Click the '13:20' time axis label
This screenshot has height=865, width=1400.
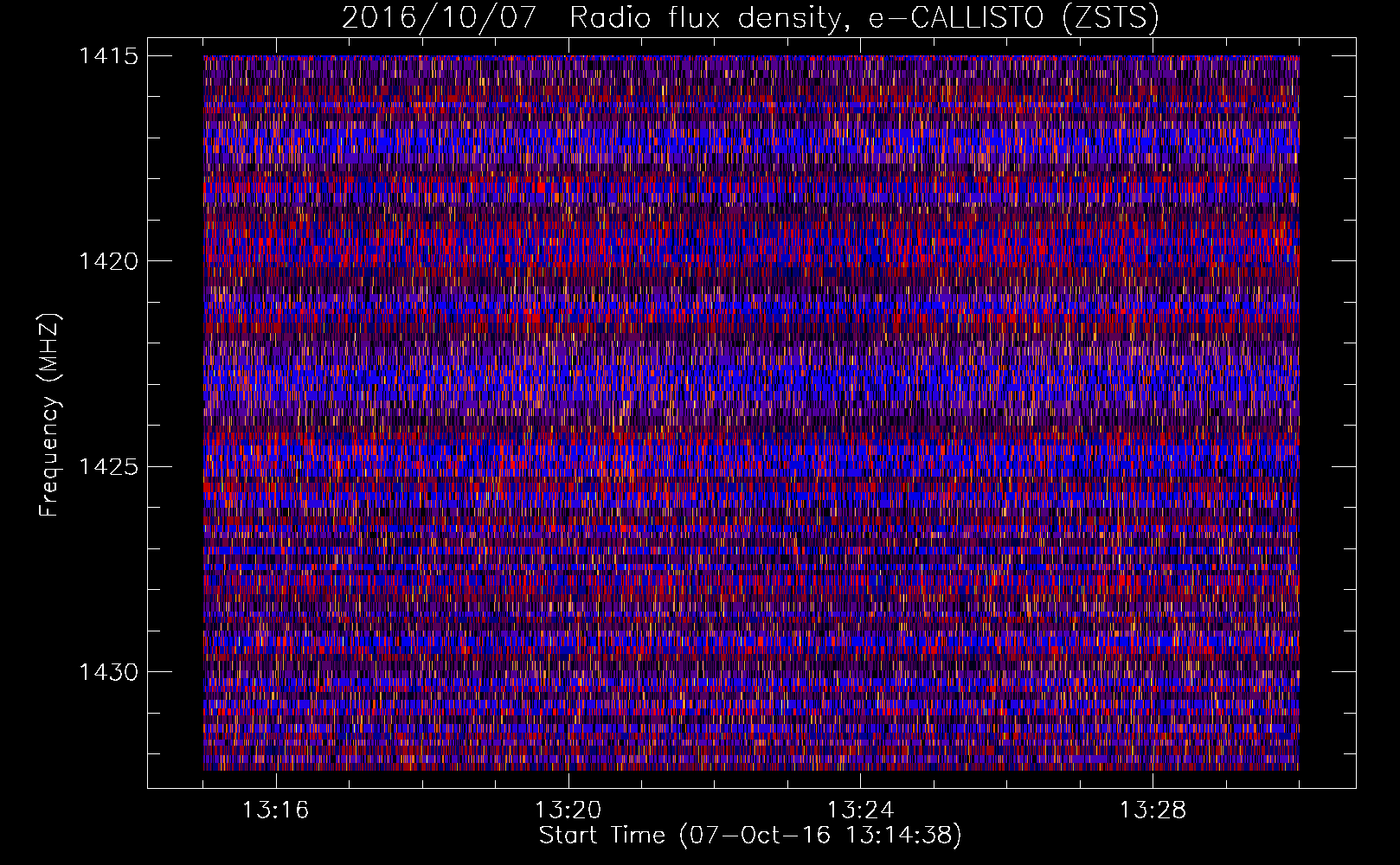[x=568, y=811]
